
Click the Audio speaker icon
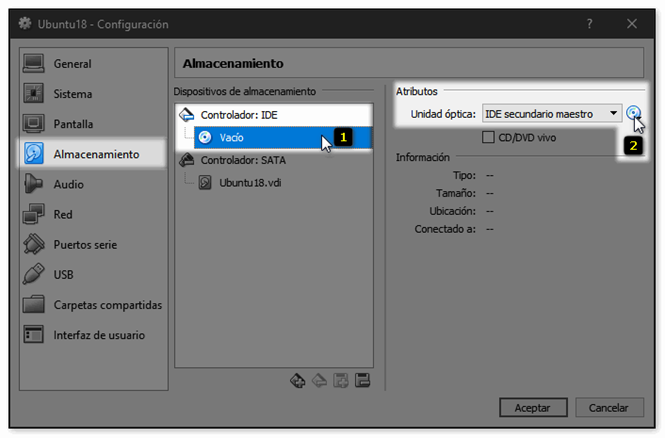pos(34,184)
